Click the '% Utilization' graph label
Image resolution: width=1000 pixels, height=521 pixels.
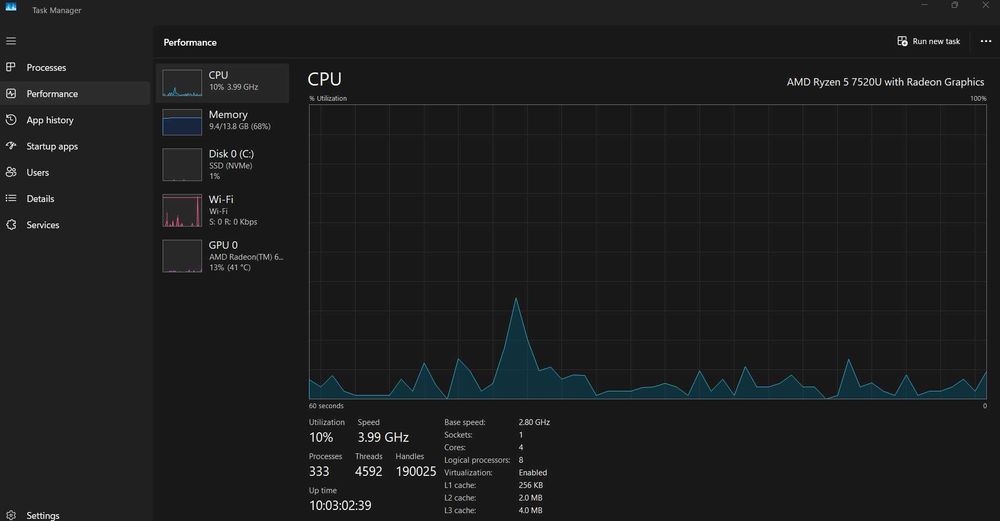point(328,98)
